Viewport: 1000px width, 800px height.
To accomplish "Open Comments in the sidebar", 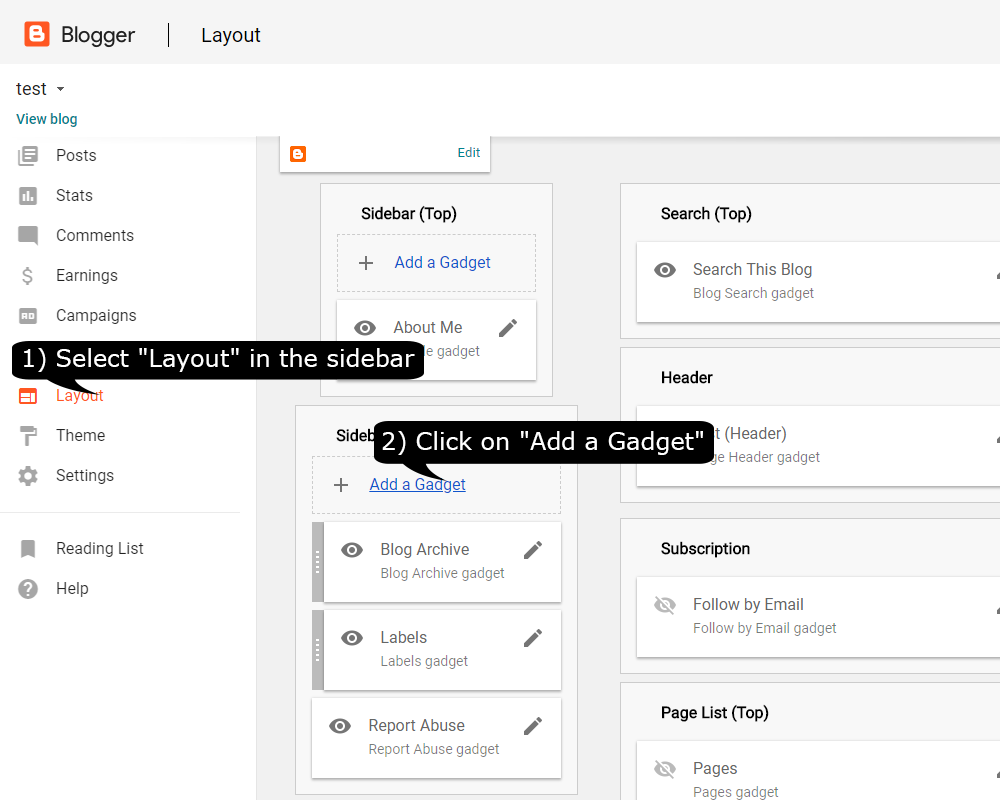I will (95, 235).
